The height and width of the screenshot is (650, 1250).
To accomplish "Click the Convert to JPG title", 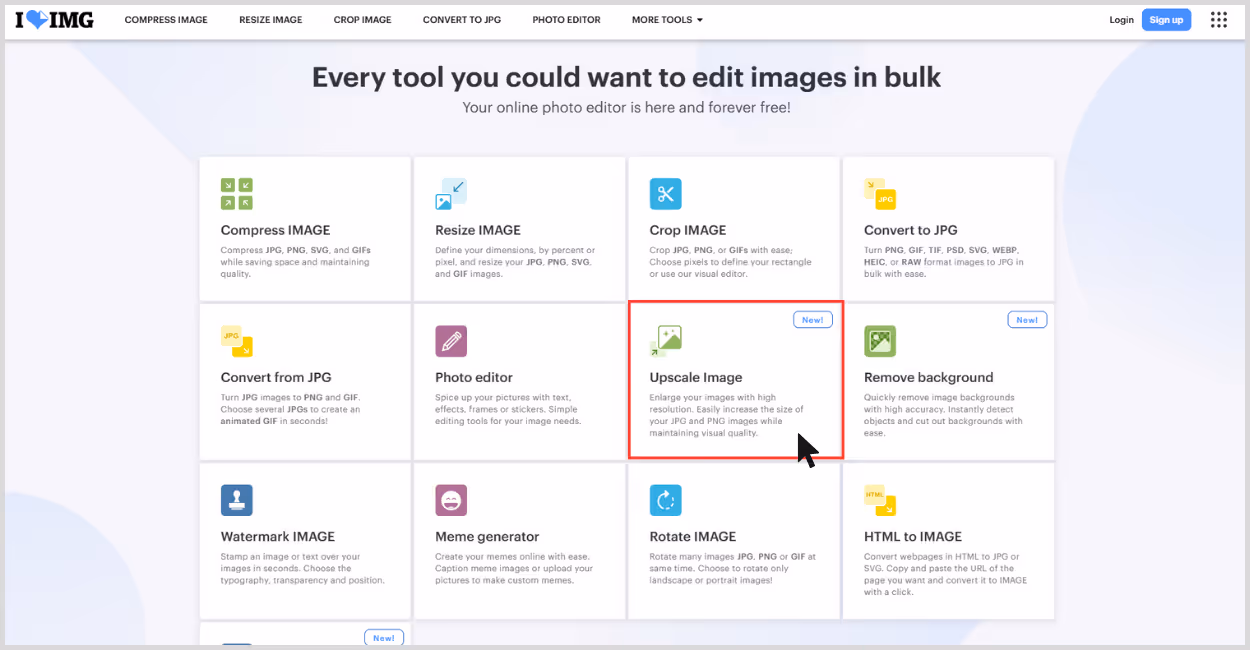I will tap(911, 230).
